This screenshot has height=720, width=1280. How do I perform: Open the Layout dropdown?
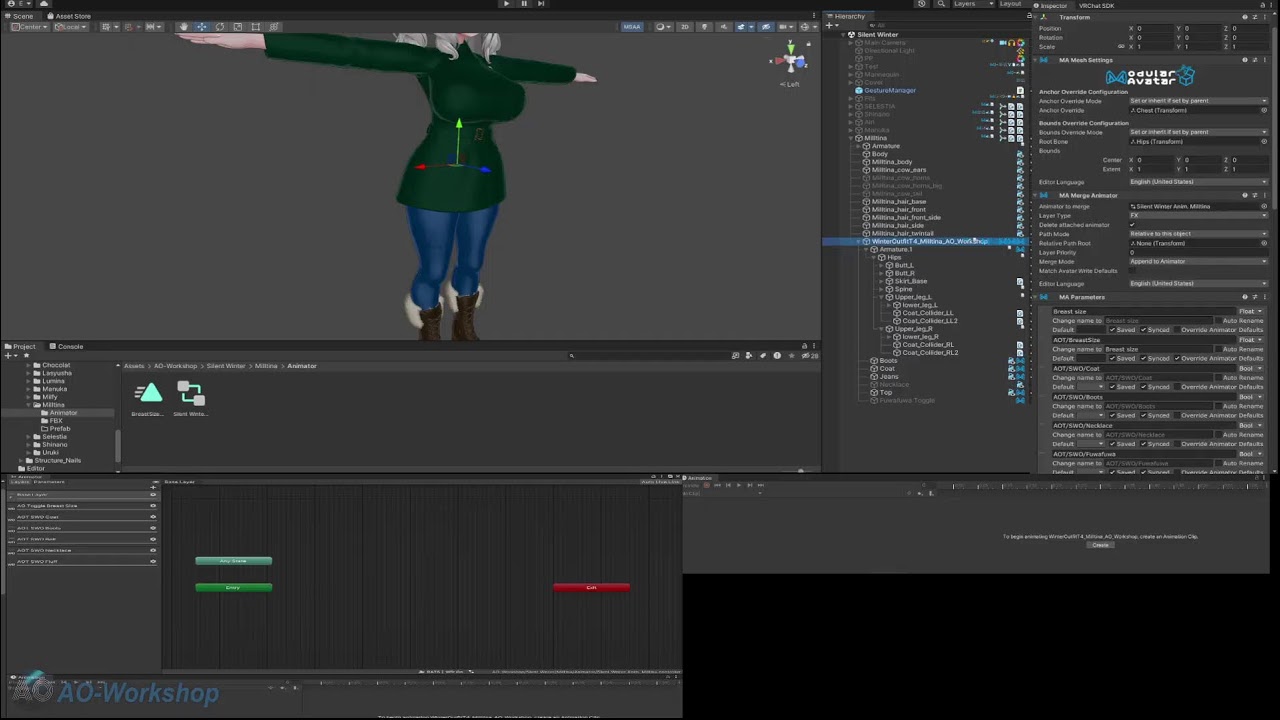pyautogui.click(x=1013, y=4)
